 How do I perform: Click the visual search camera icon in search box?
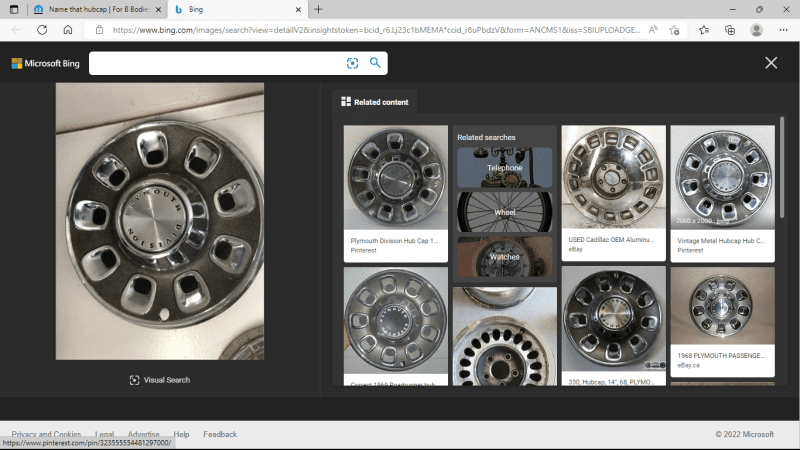pos(352,63)
